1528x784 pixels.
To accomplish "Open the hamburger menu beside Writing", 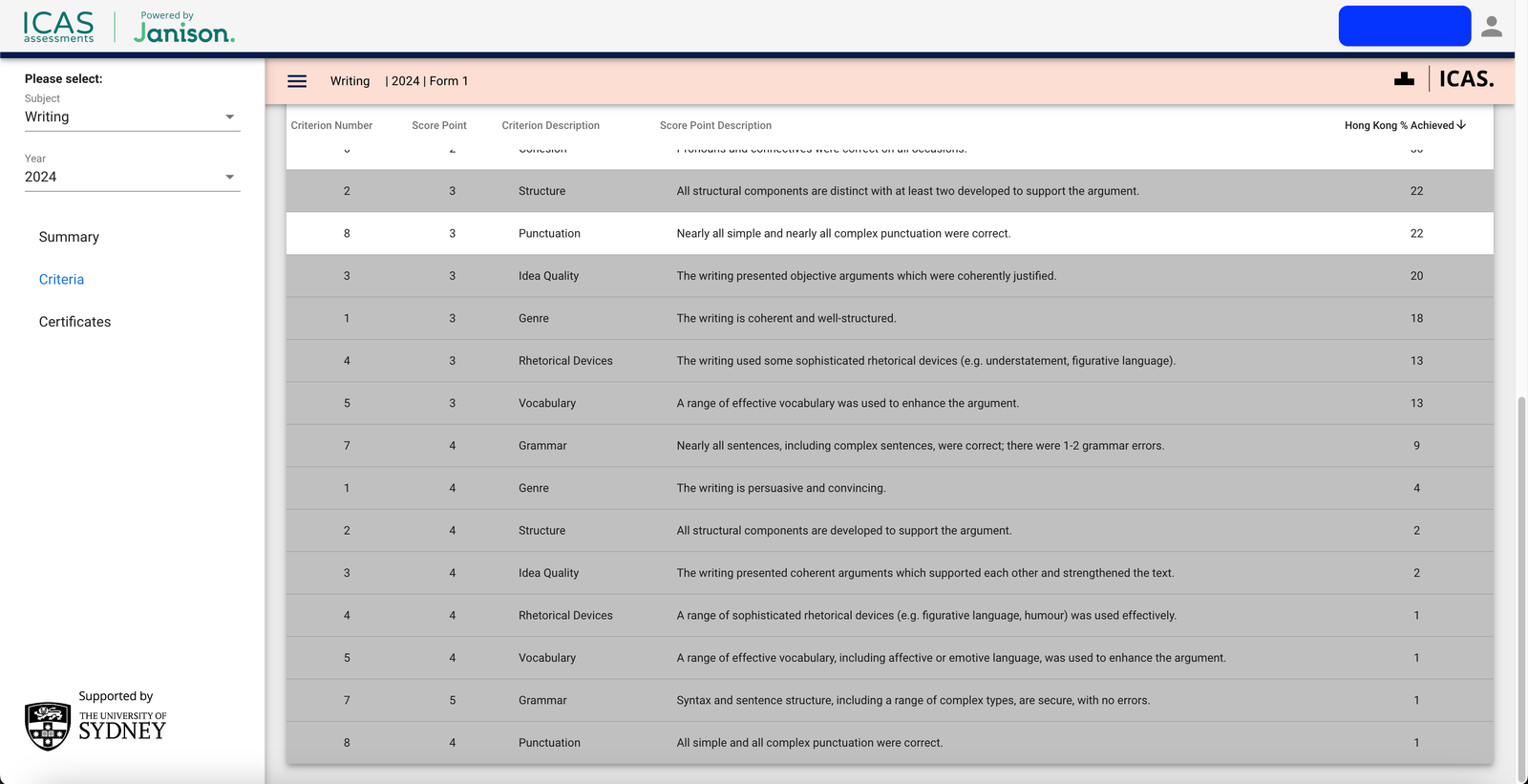I will tap(297, 81).
